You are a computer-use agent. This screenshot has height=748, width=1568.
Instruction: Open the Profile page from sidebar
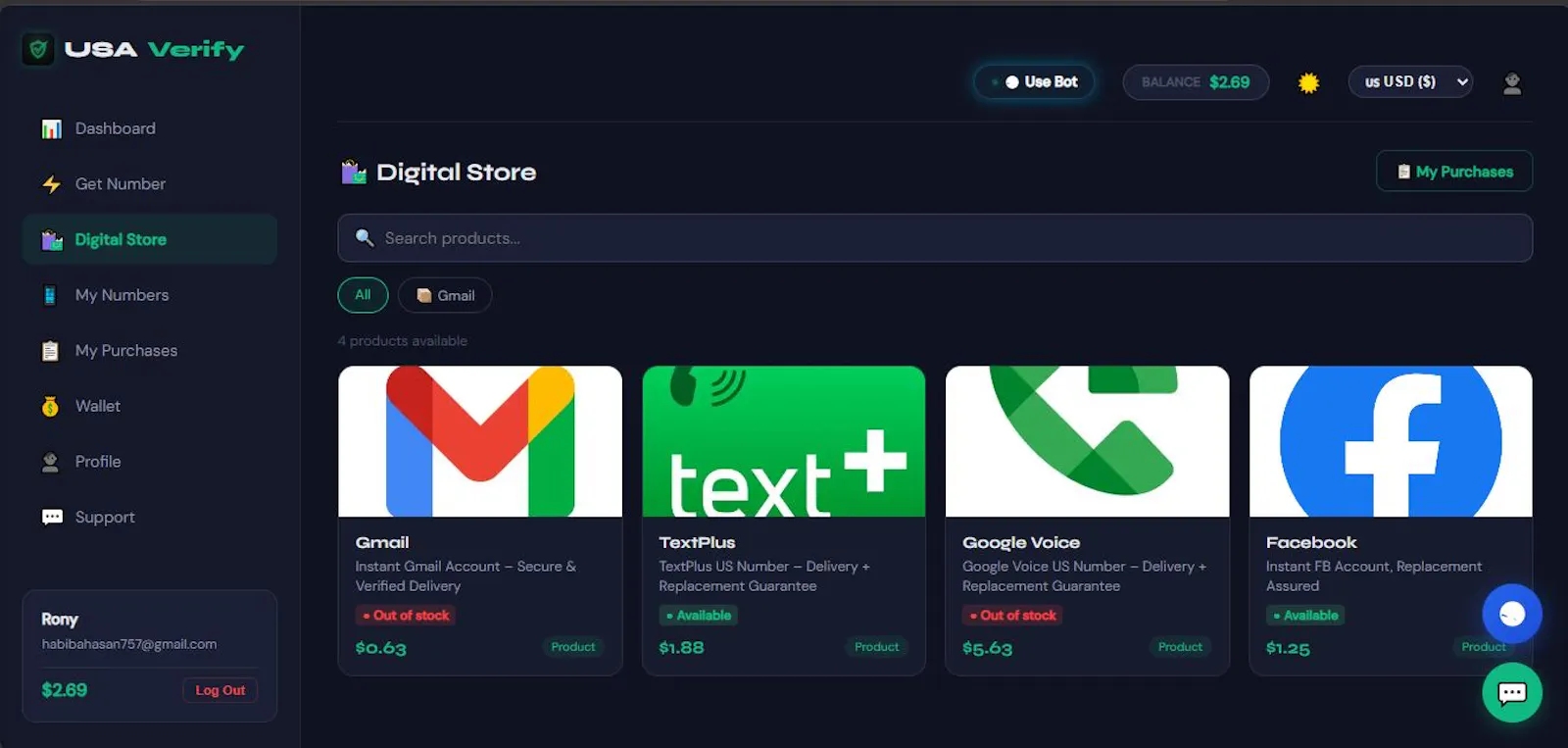tap(150, 462)
